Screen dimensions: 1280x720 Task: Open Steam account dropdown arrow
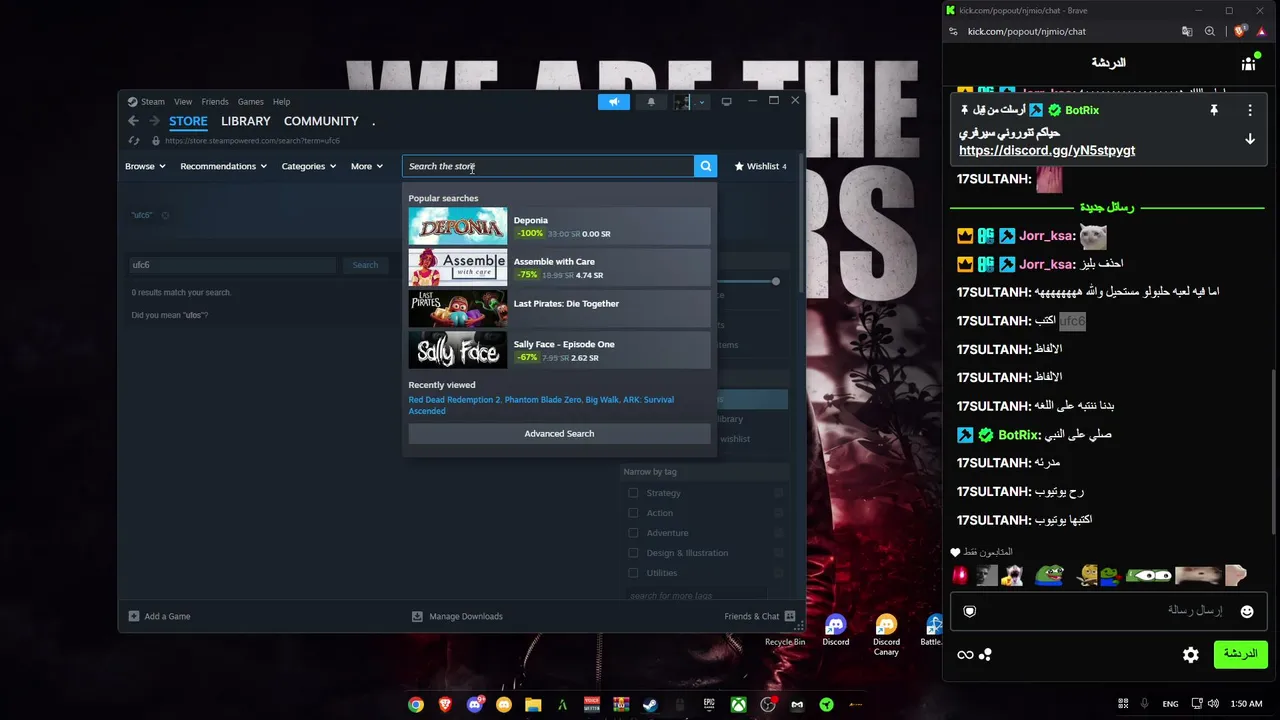702,102
